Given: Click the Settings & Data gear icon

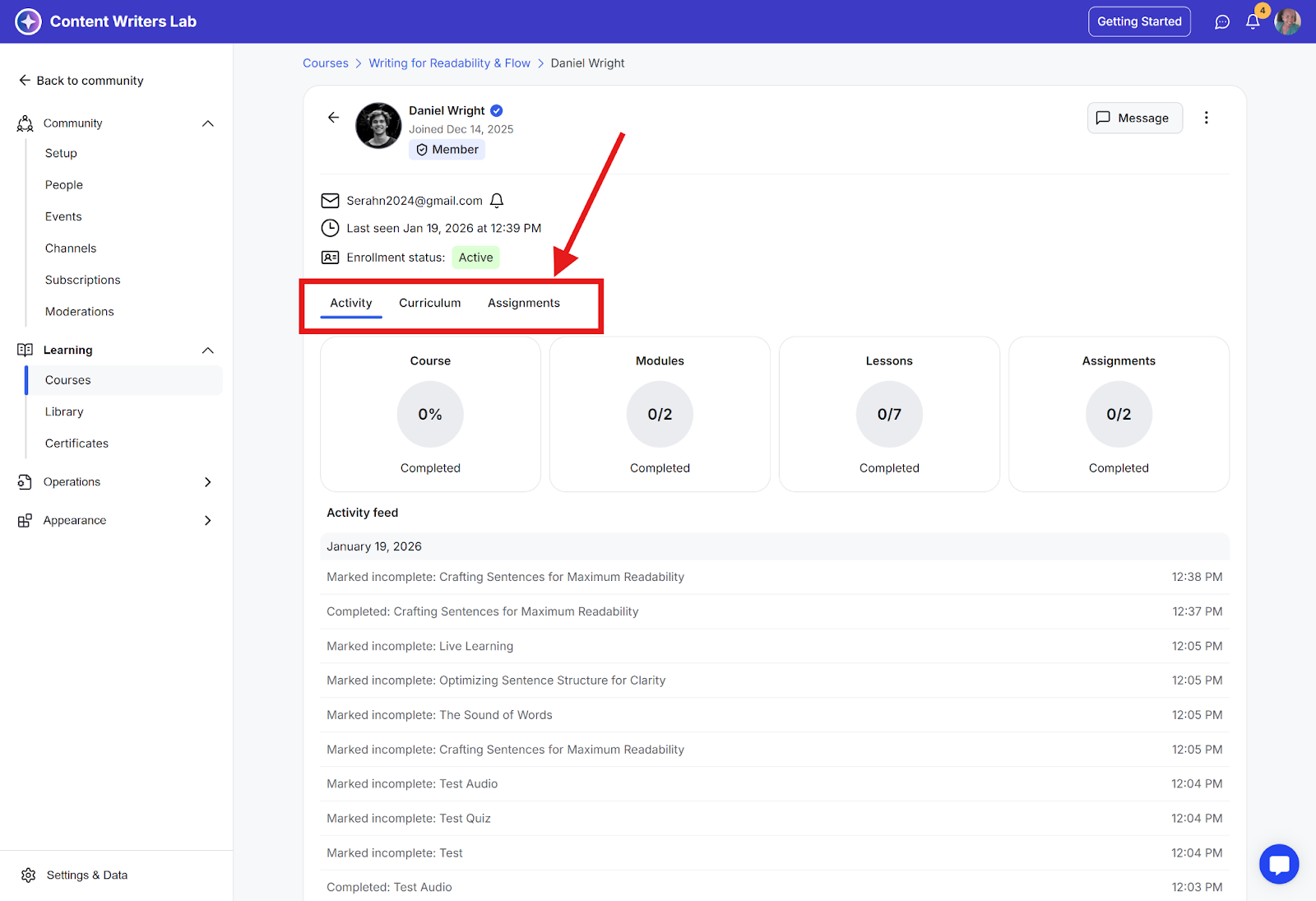Looking at the screenshot, I should point(28,875).
